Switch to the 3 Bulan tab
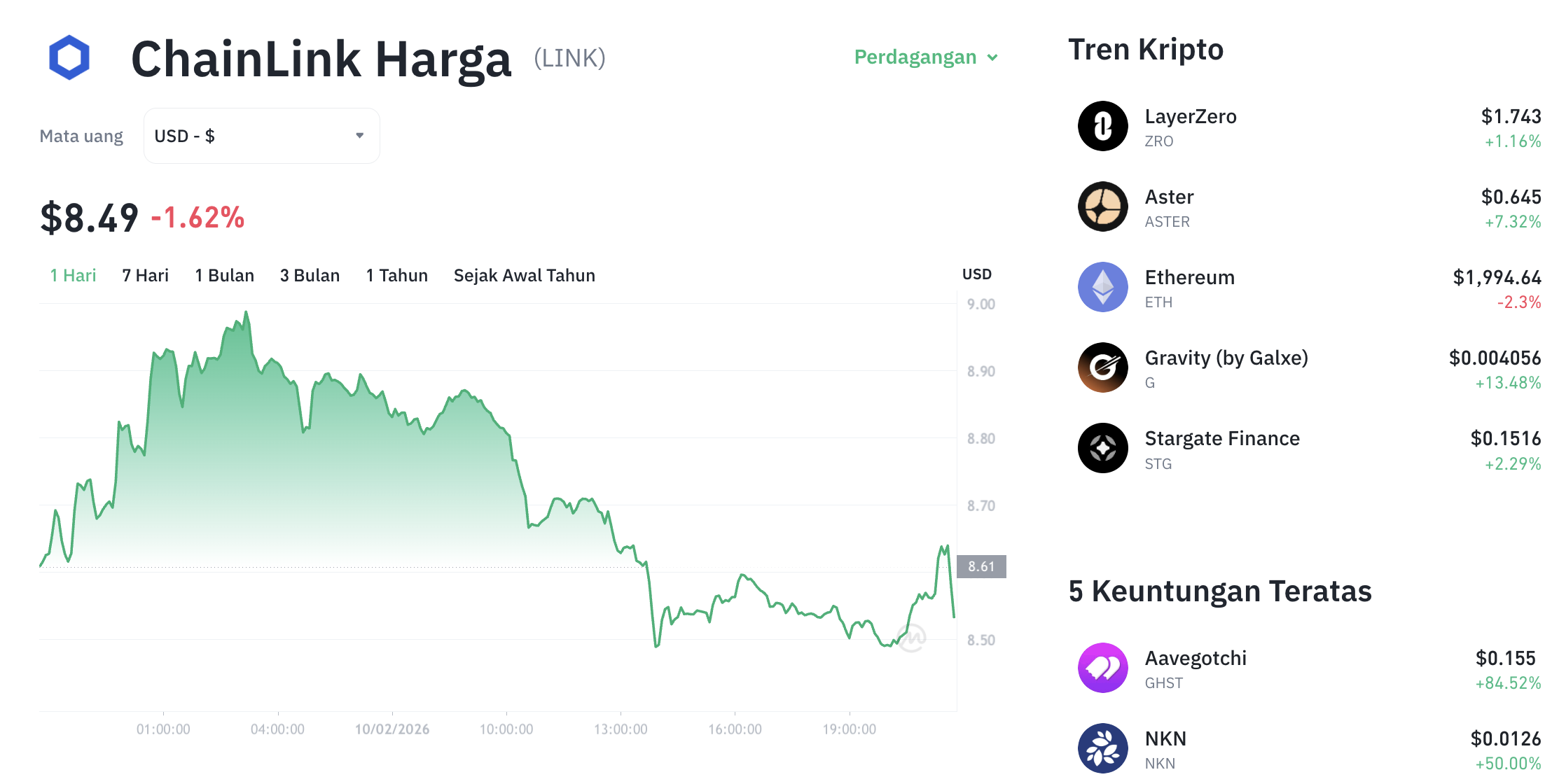 point(310,275)
